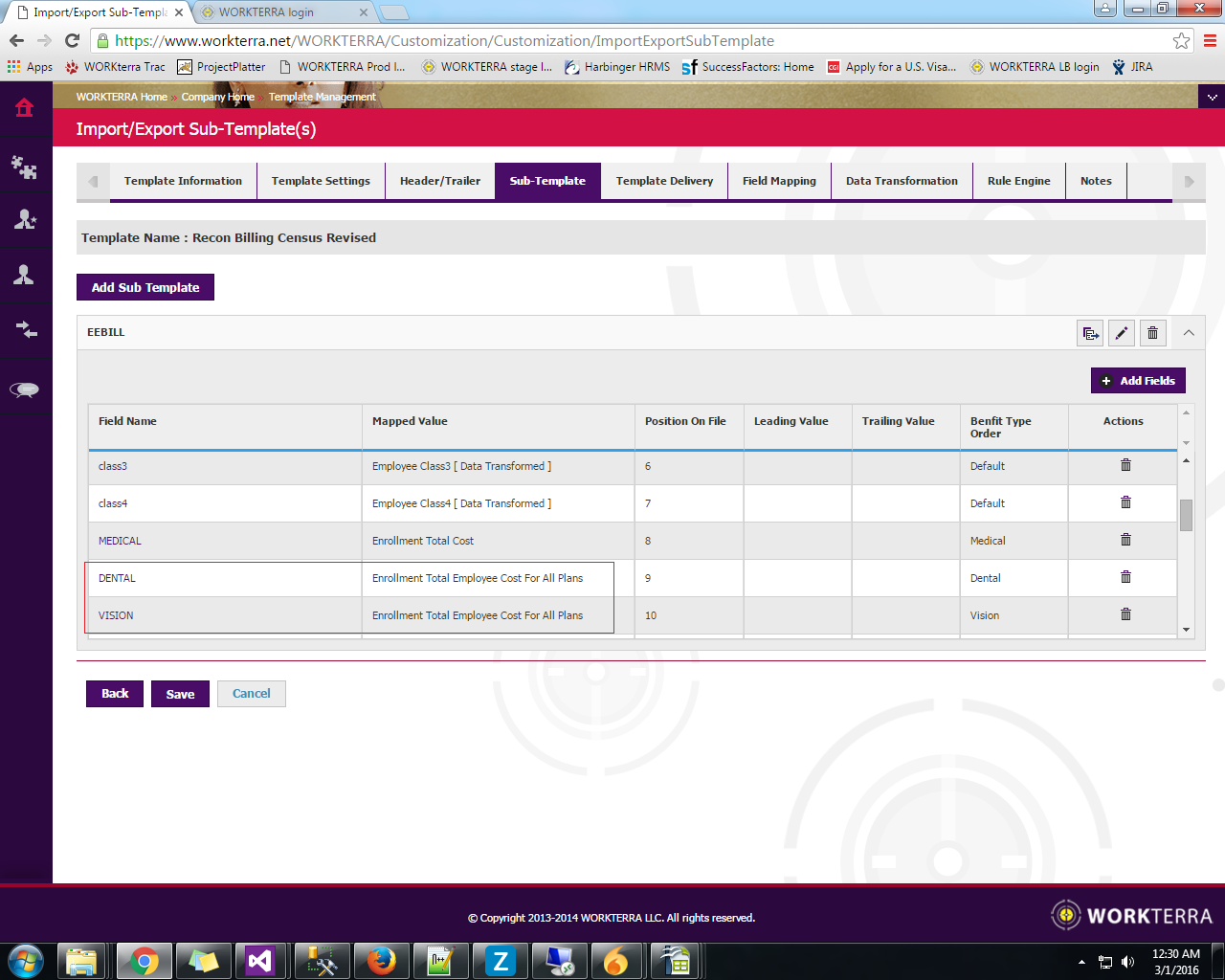Open the Rule Engine tab
Viewport: 1225px width, 980px height.
click(1019, 181)
